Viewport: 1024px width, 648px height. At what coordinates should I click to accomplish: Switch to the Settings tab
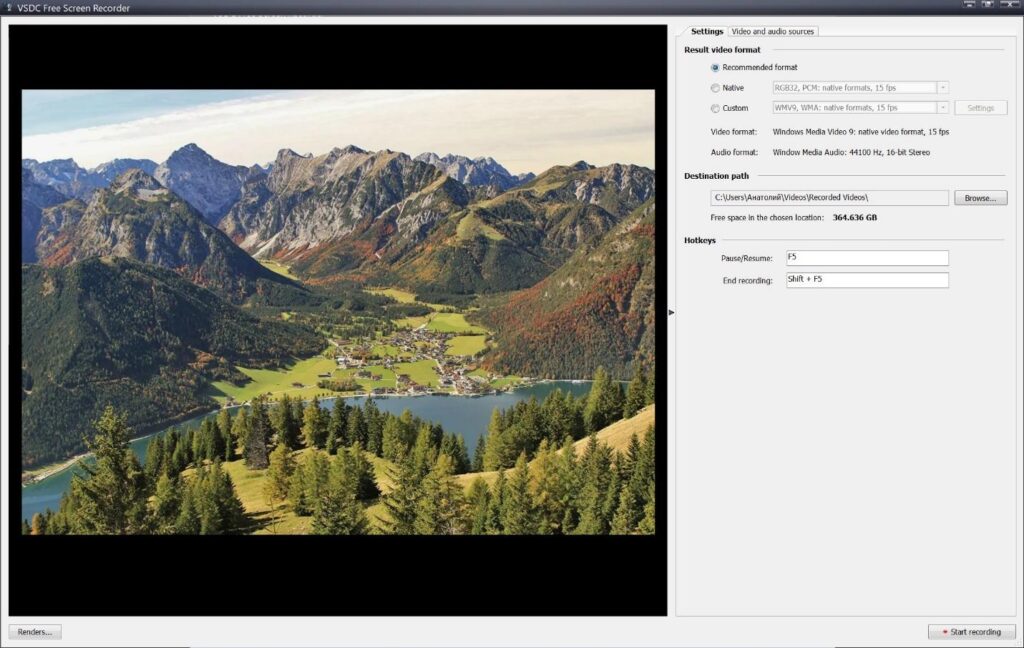point(706,31)
